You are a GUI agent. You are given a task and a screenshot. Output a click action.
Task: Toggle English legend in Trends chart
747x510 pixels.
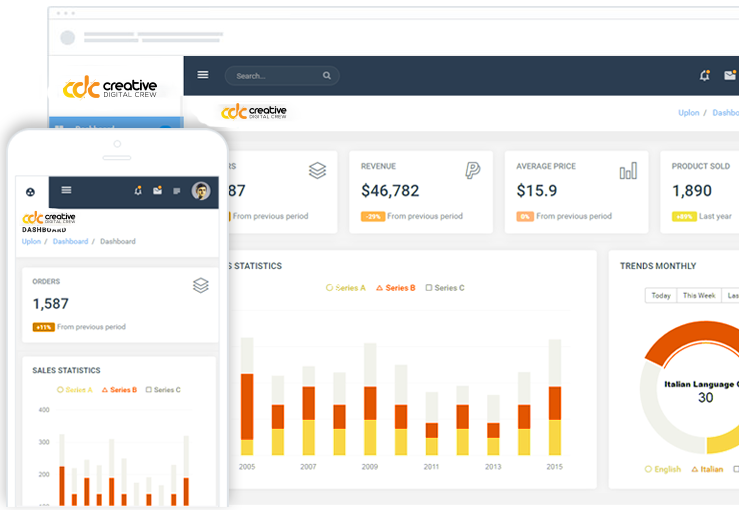pyautogui.click(x=663, y=469)
